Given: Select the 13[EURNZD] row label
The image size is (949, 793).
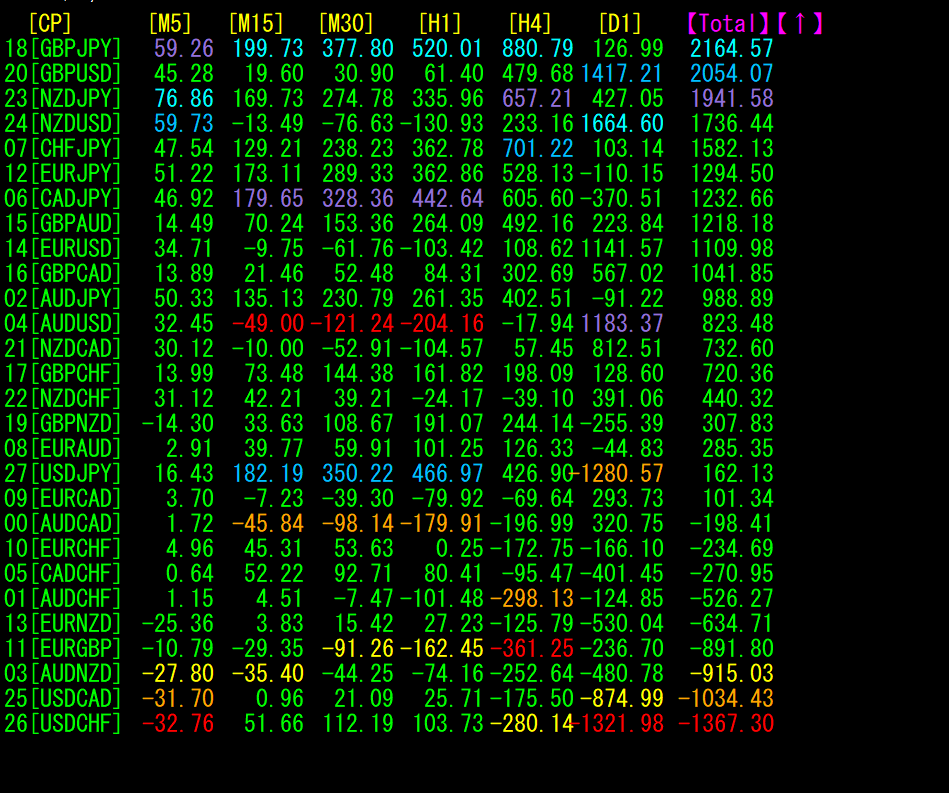Looking at the screenshot, I should (x=63, y=624).
